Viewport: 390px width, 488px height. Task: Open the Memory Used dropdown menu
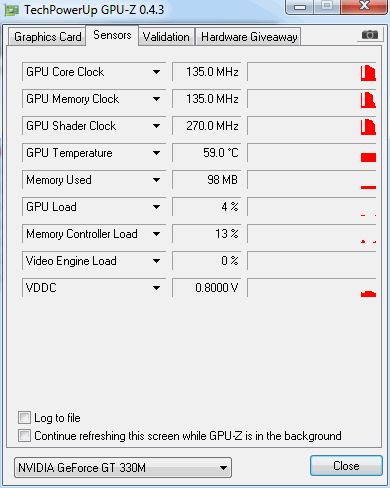coord(156,180)
